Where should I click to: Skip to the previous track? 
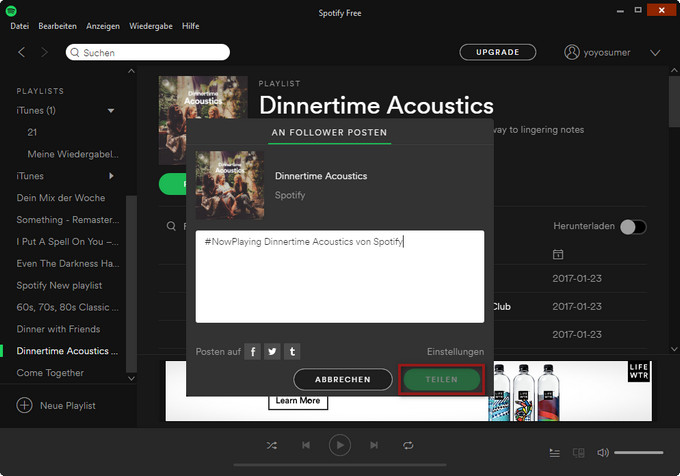pyautogui.click(x=306, y=445)
